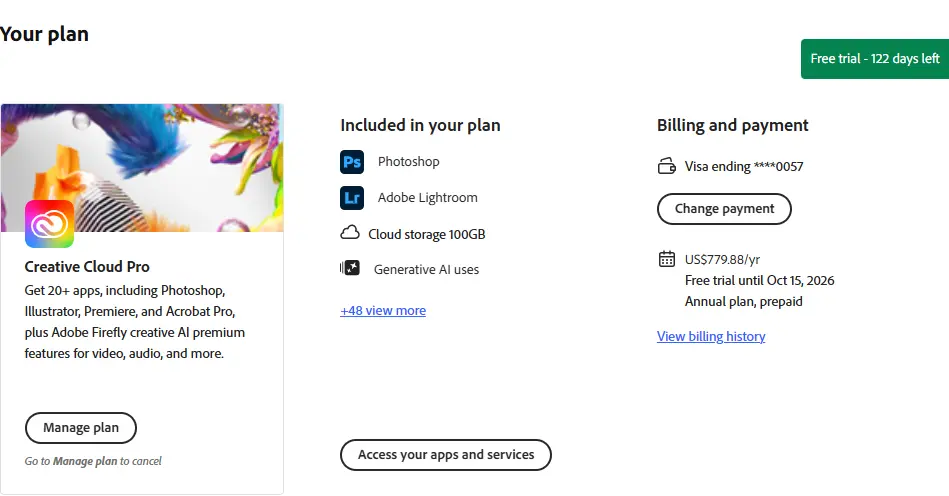This screenshot has height=496, width=949.
Task: Open the Manage plan button
Action: (80, 428)
